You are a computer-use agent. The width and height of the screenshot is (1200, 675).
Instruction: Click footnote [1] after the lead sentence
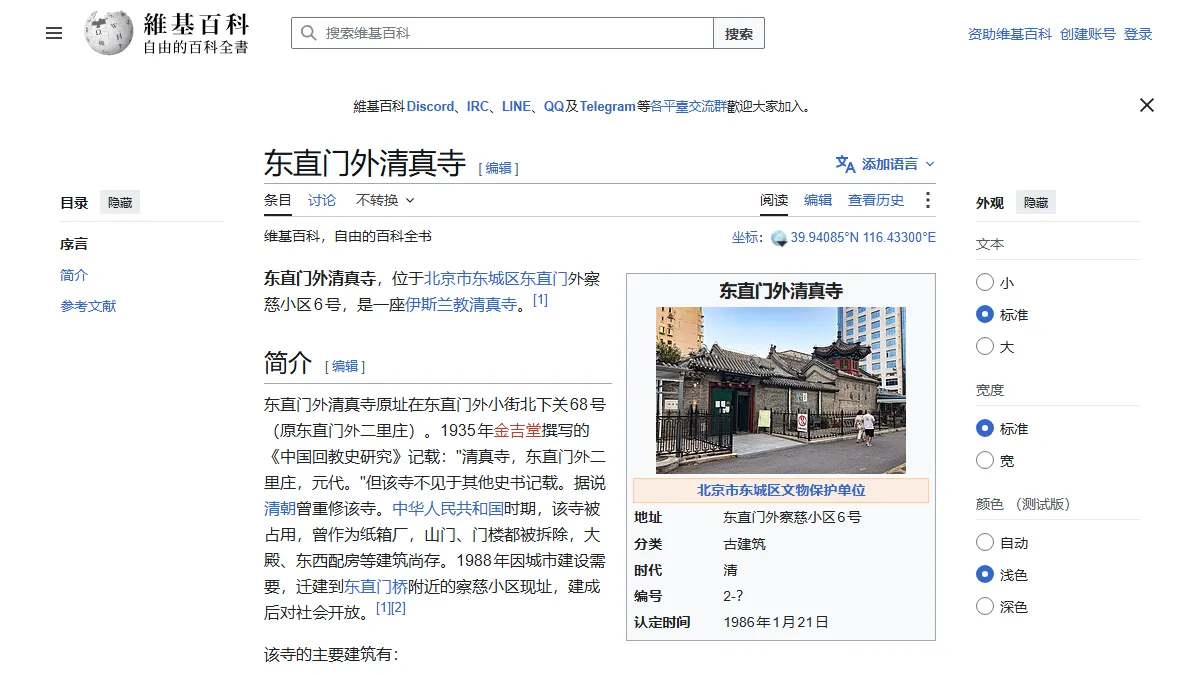[540, 300]
